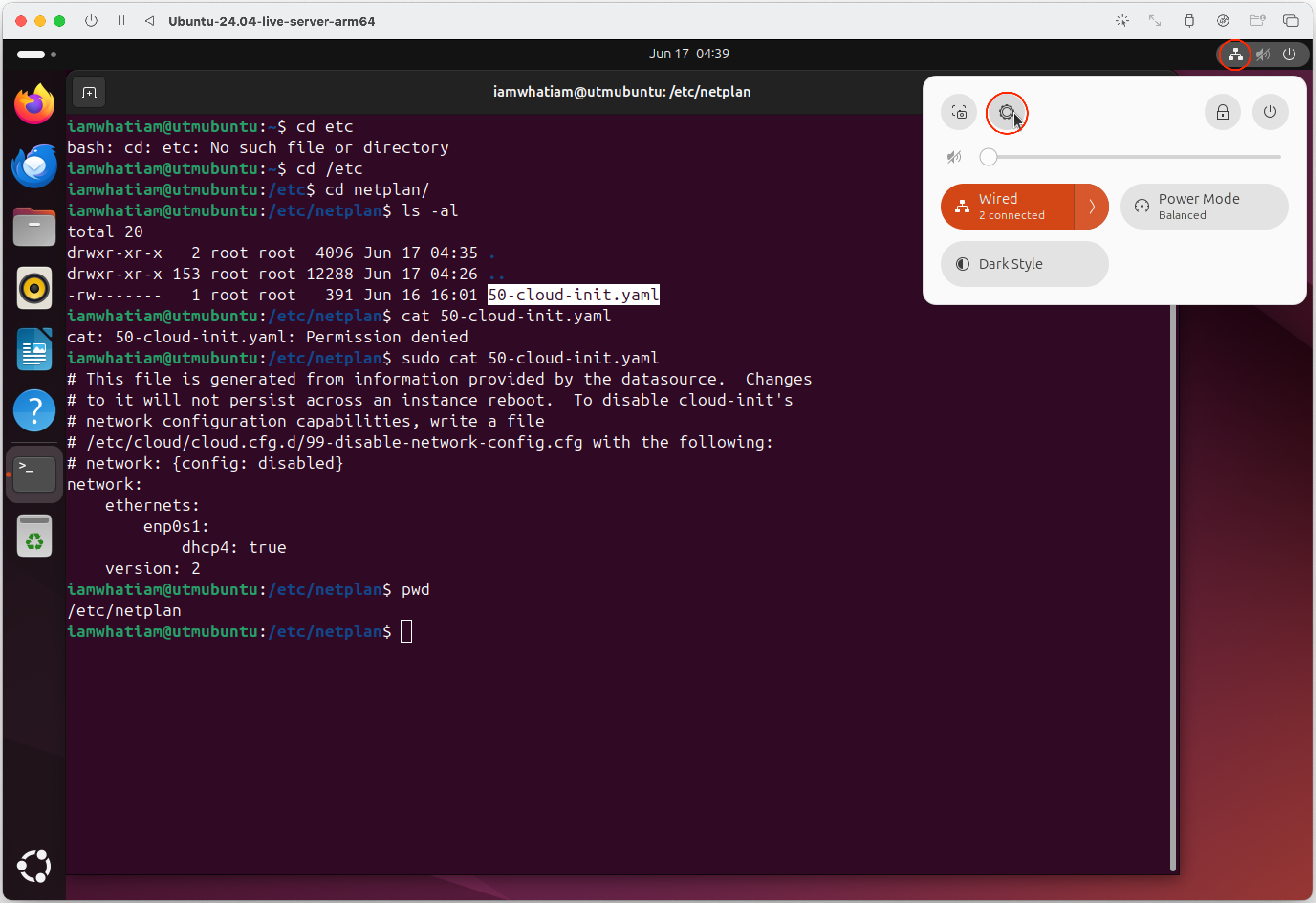Launch Thunderbird mail from dock
This screenshot has height=903, width=1316.
(34, 166)
